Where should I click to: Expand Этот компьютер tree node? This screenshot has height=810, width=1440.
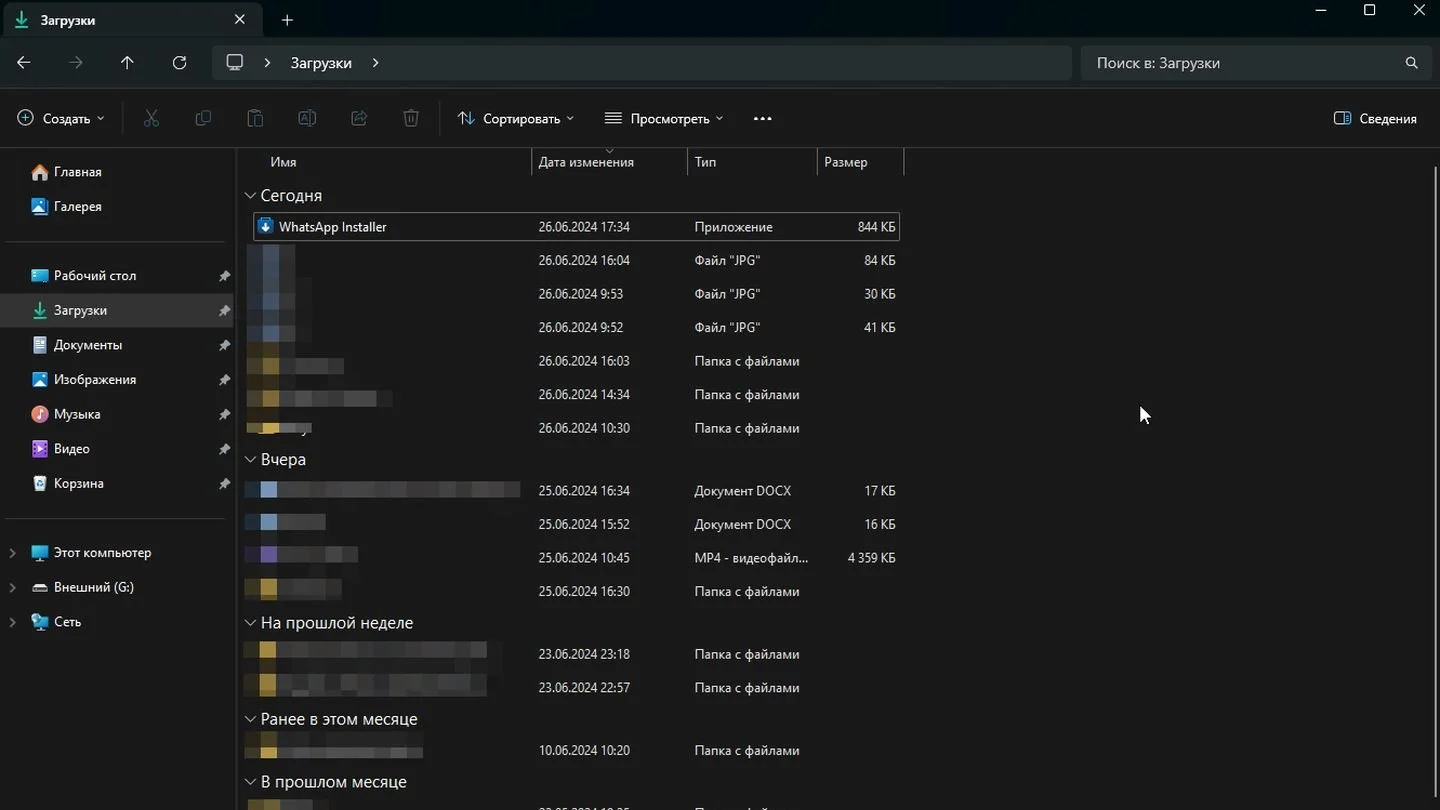coord(12,553)
